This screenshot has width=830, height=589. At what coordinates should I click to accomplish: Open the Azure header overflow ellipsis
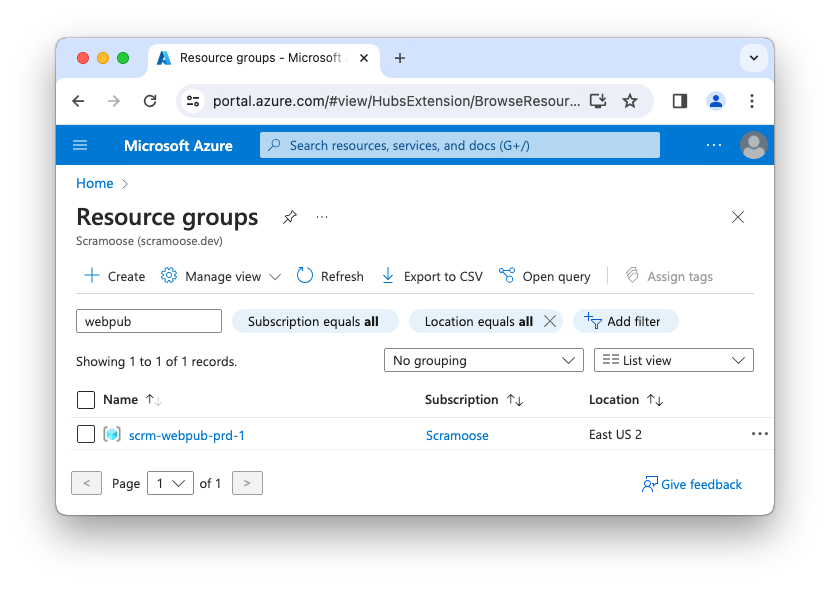tap(714, 145)
